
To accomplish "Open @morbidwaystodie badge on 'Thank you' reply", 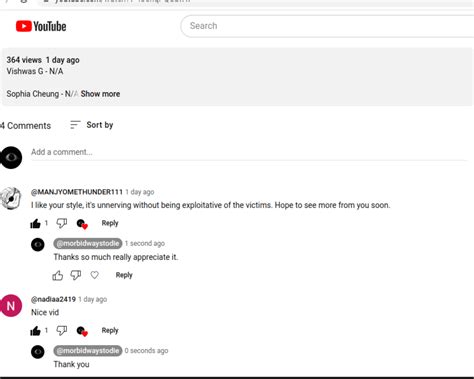I will tap(88, 351).
